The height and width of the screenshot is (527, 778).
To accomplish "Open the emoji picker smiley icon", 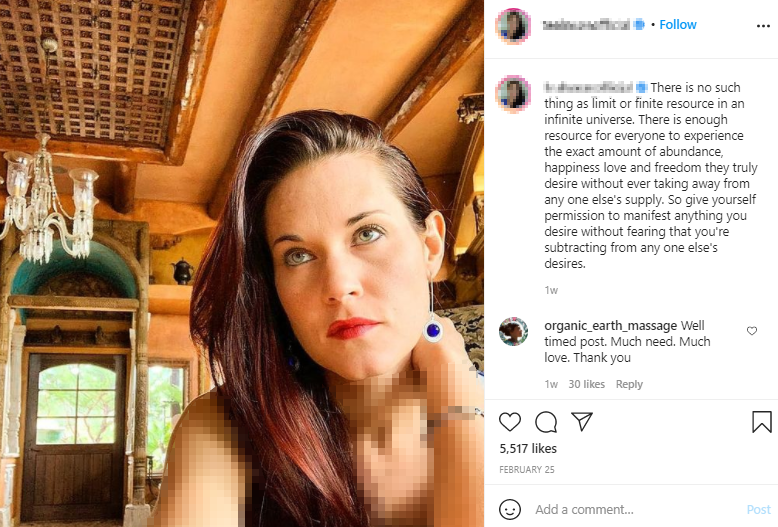I will (510, 509).
